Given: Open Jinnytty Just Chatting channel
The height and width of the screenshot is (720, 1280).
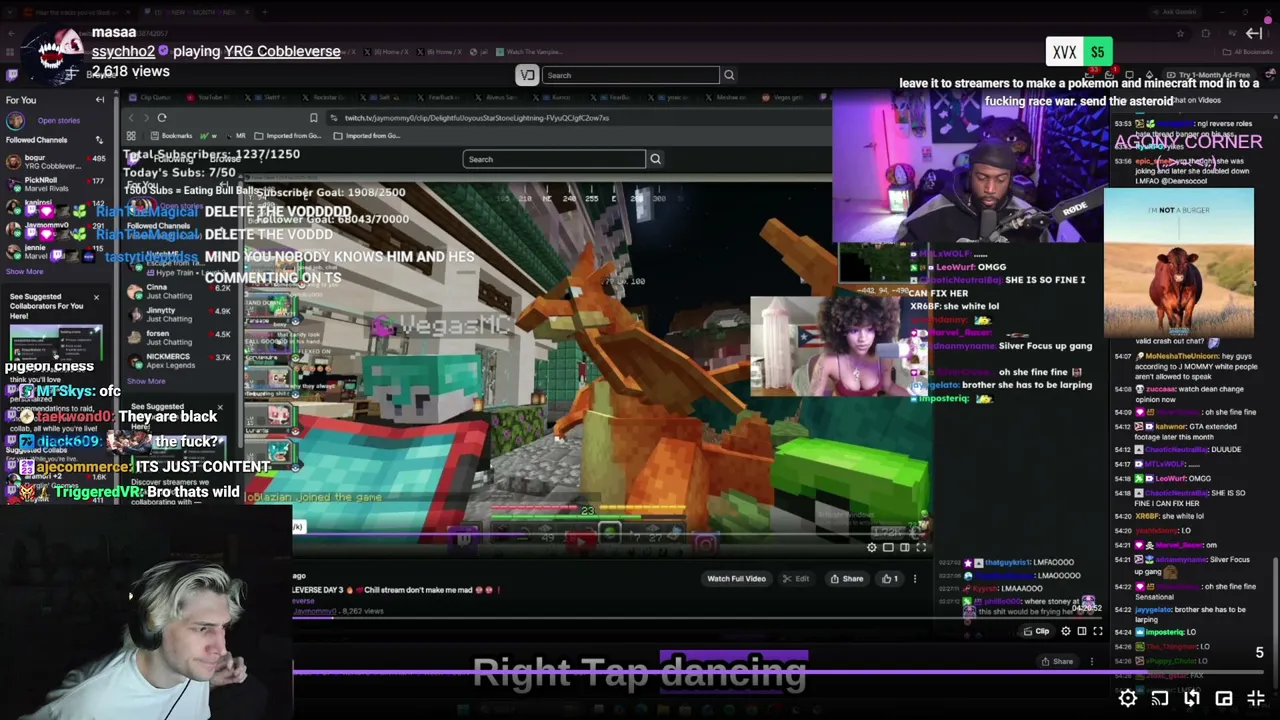Looking at the screenshot, I should pos(180,315).
